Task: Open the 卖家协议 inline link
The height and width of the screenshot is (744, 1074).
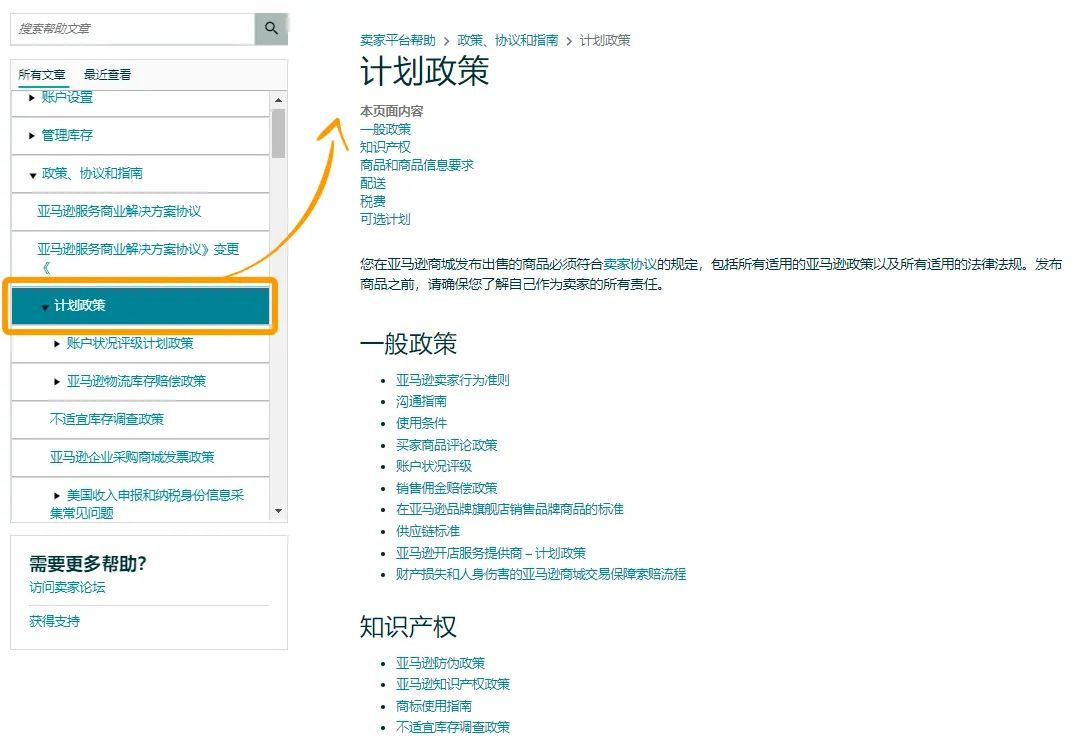Action: point(630,265)
